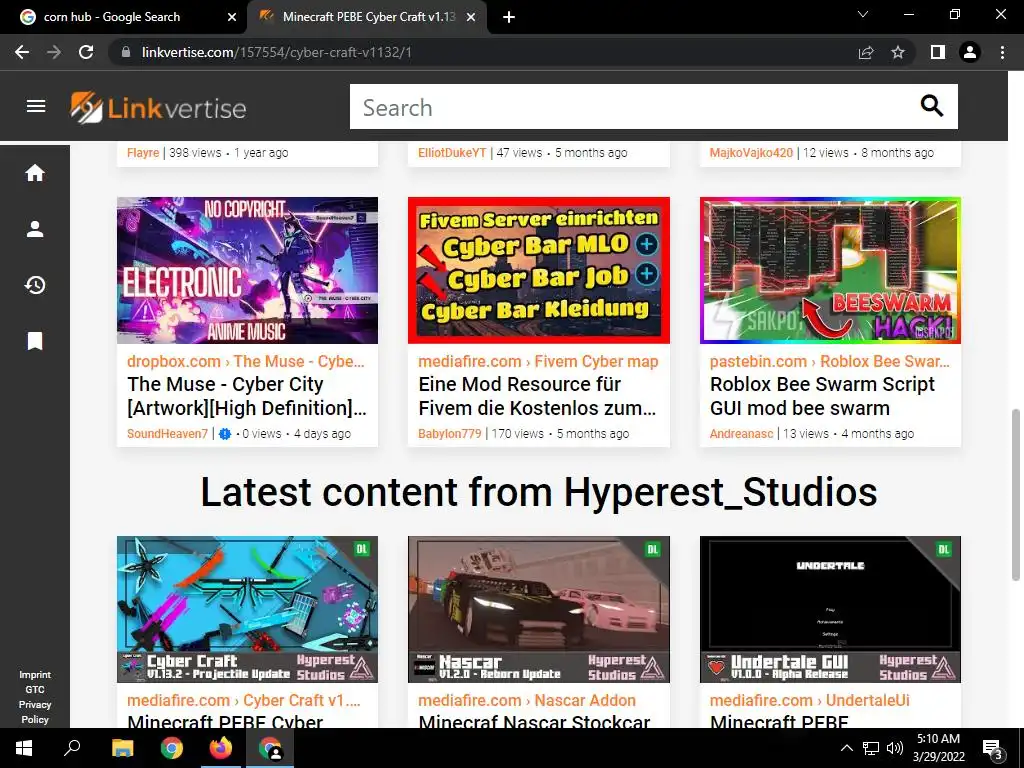Close the corn hub Google Search tab
The width and height of the screenshot is (1024, 768).
[x=232, y=18]
